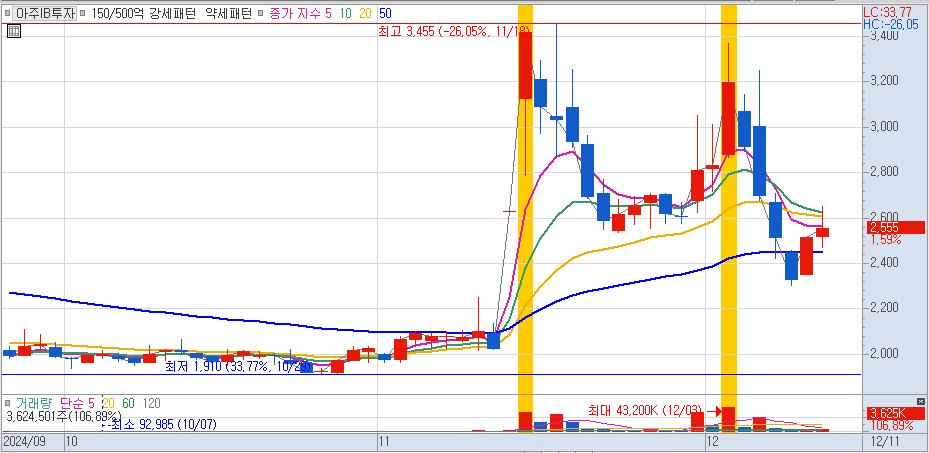The image size is (929, 453).
Task: Click the 최저 1,910 low price annotation
Action: click(x=236, y=367)
